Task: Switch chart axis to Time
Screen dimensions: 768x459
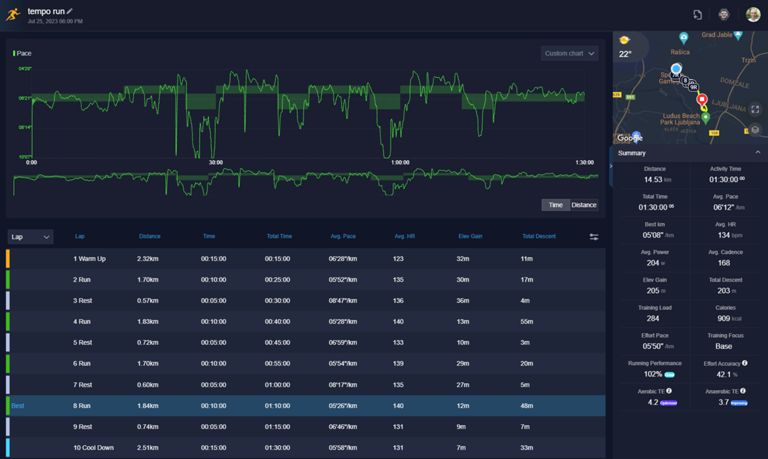Action: 555,205
